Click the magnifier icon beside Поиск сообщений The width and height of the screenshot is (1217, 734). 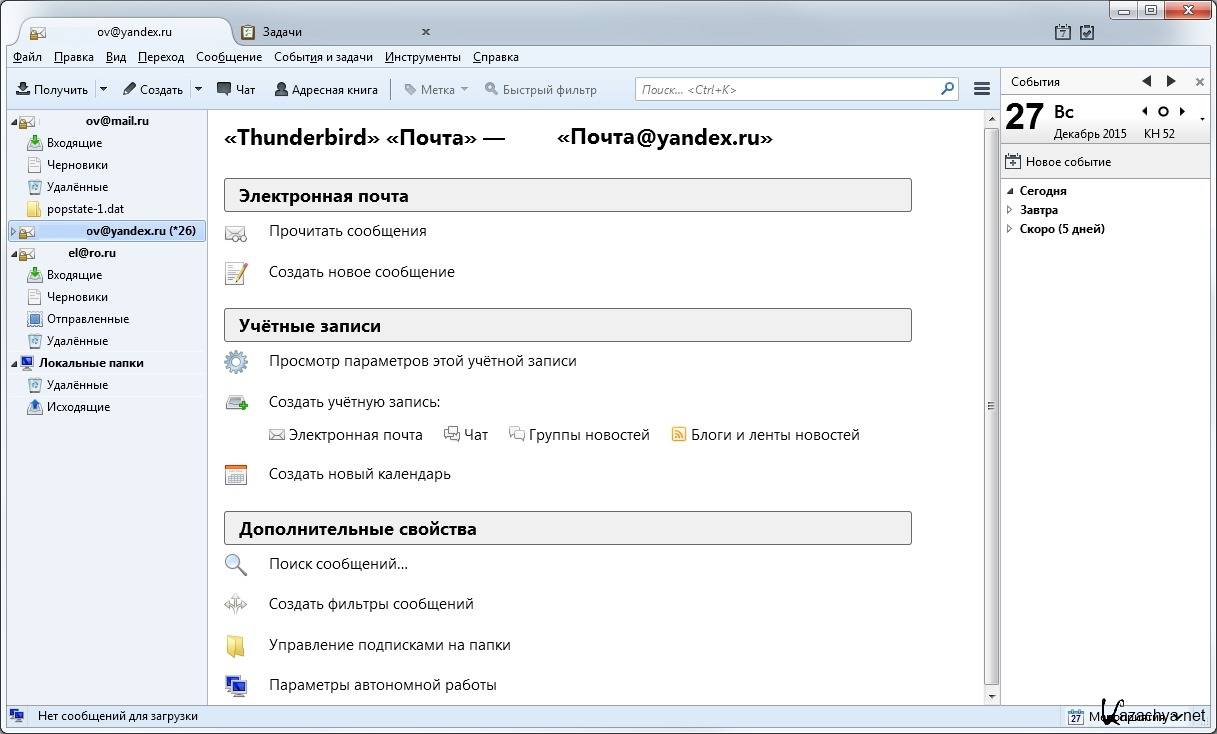coord(236,564)
